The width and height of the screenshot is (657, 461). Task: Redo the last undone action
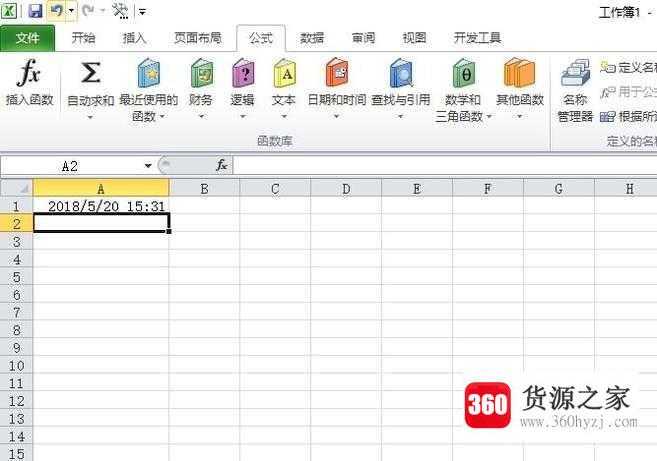click(88, 11)
